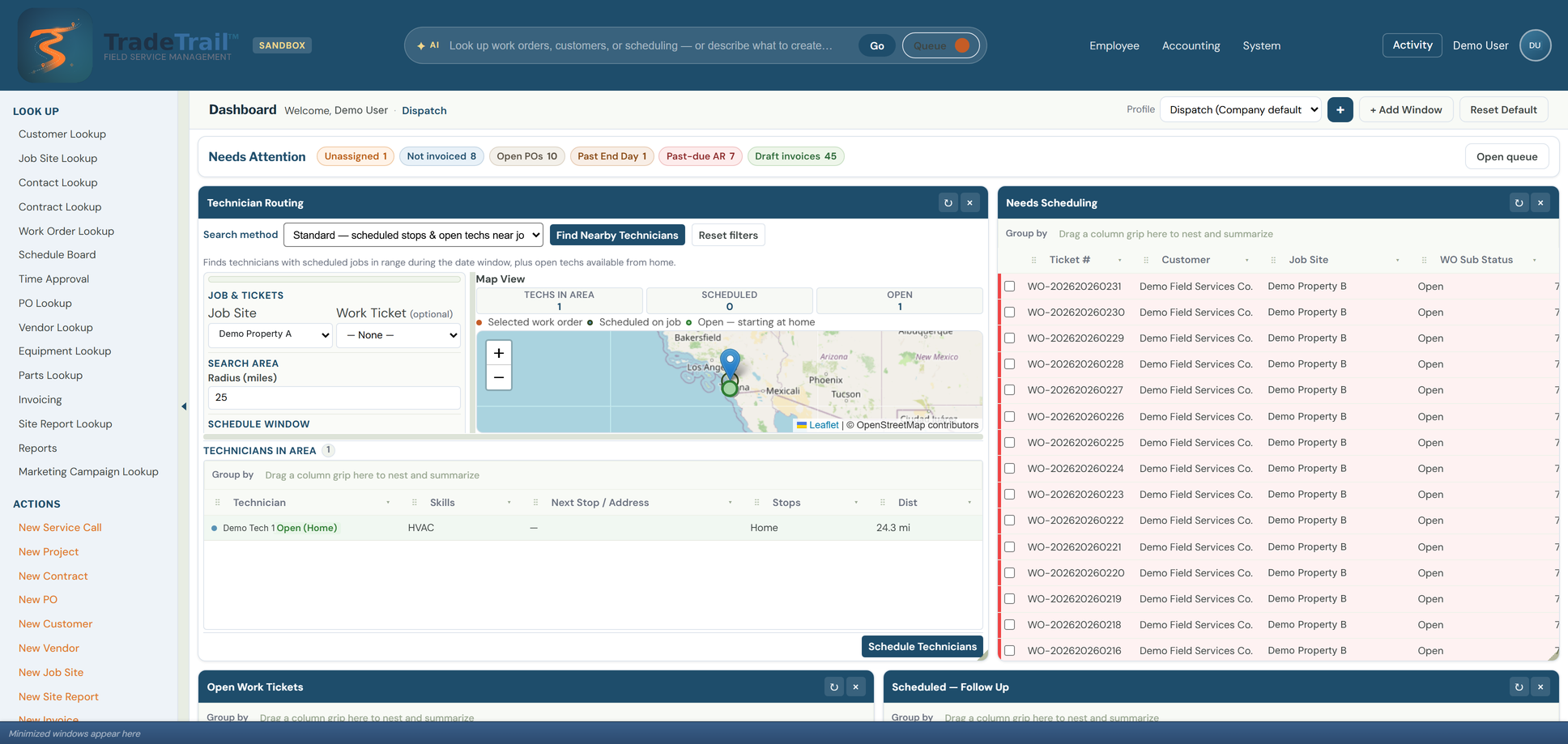1568x744 pixels.
Task: Check the box for WO-202620260220
Action: 1010,573
